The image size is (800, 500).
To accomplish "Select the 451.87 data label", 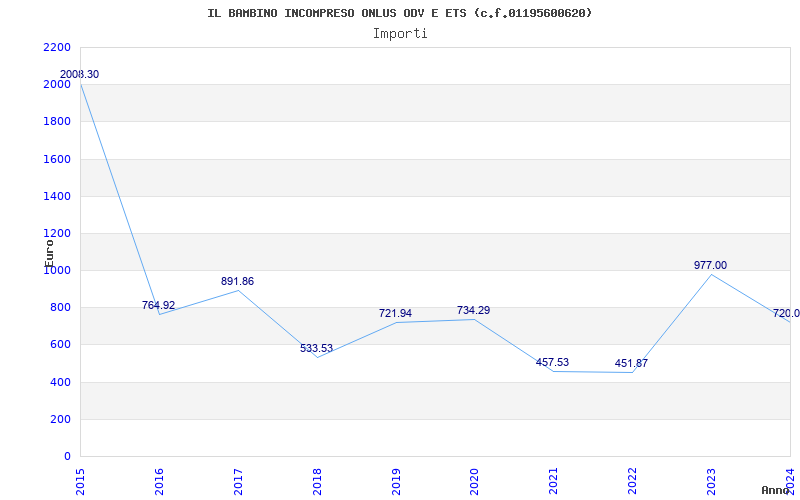I will [631, 363].
